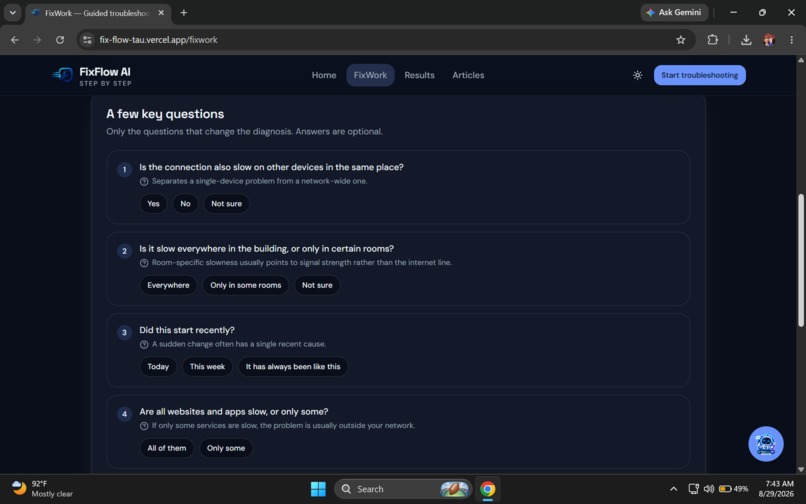Select Not sure for question 2
Image resolution: width=806 pixels, height=504 pixels.
317,285
